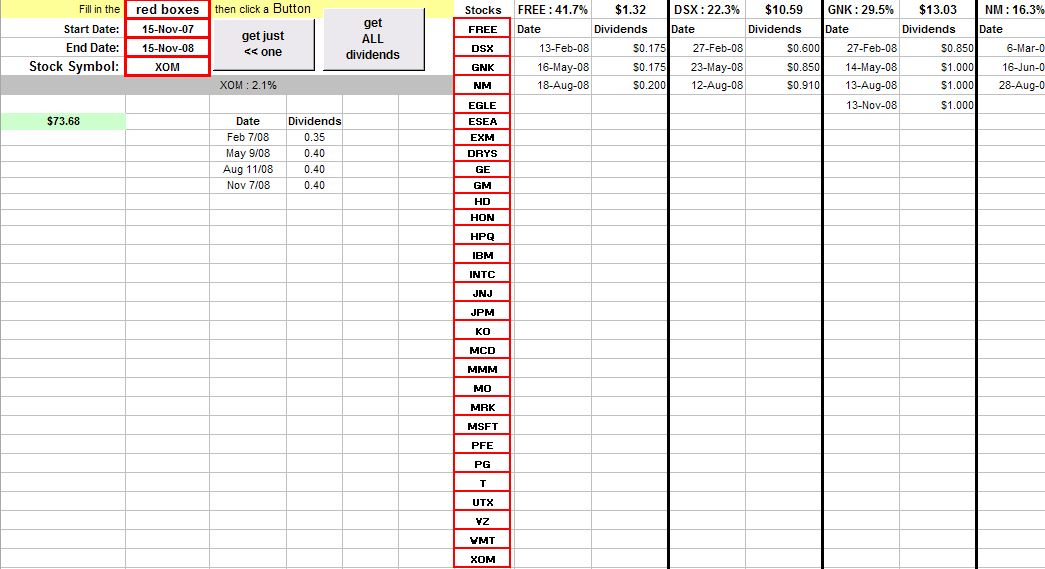Click the 13-Feb-08 date under FREE
1045x569 pixels.
pyautogui.click(x=552, y=48)
